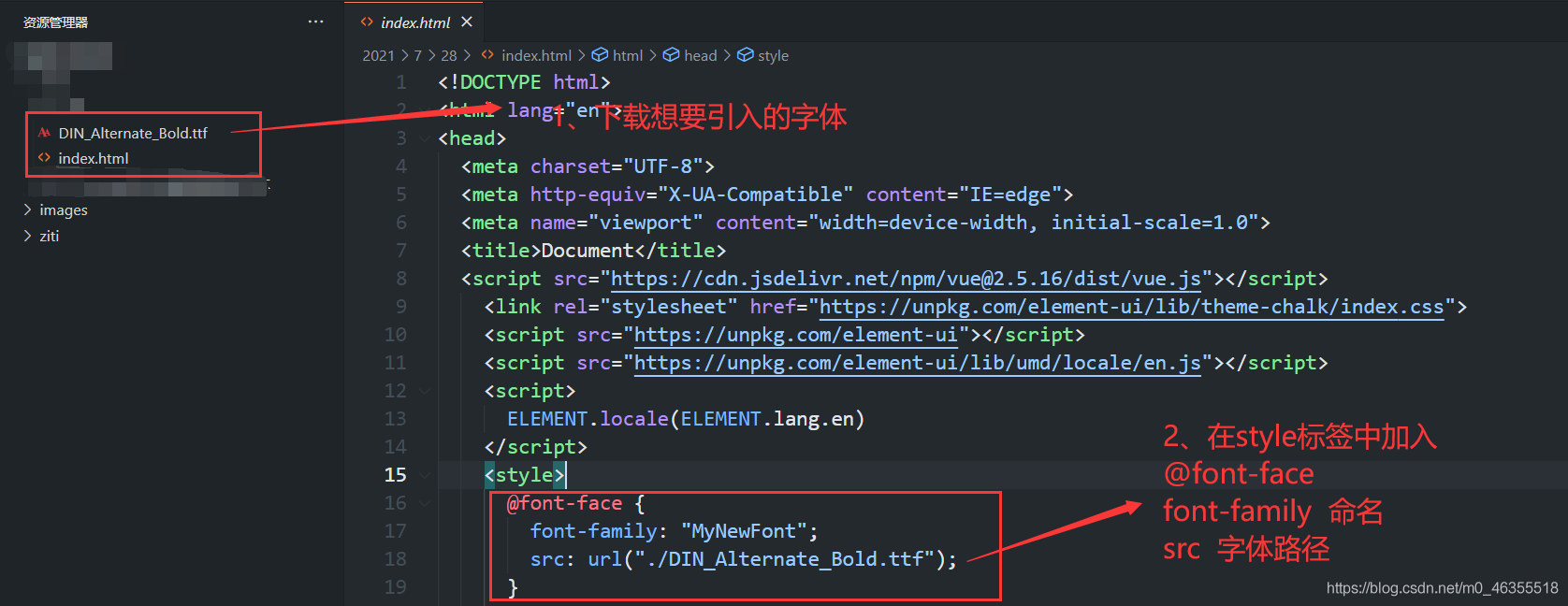
Task: Open index.html in the explorer file tree
Action: click(x=94, y=158)
